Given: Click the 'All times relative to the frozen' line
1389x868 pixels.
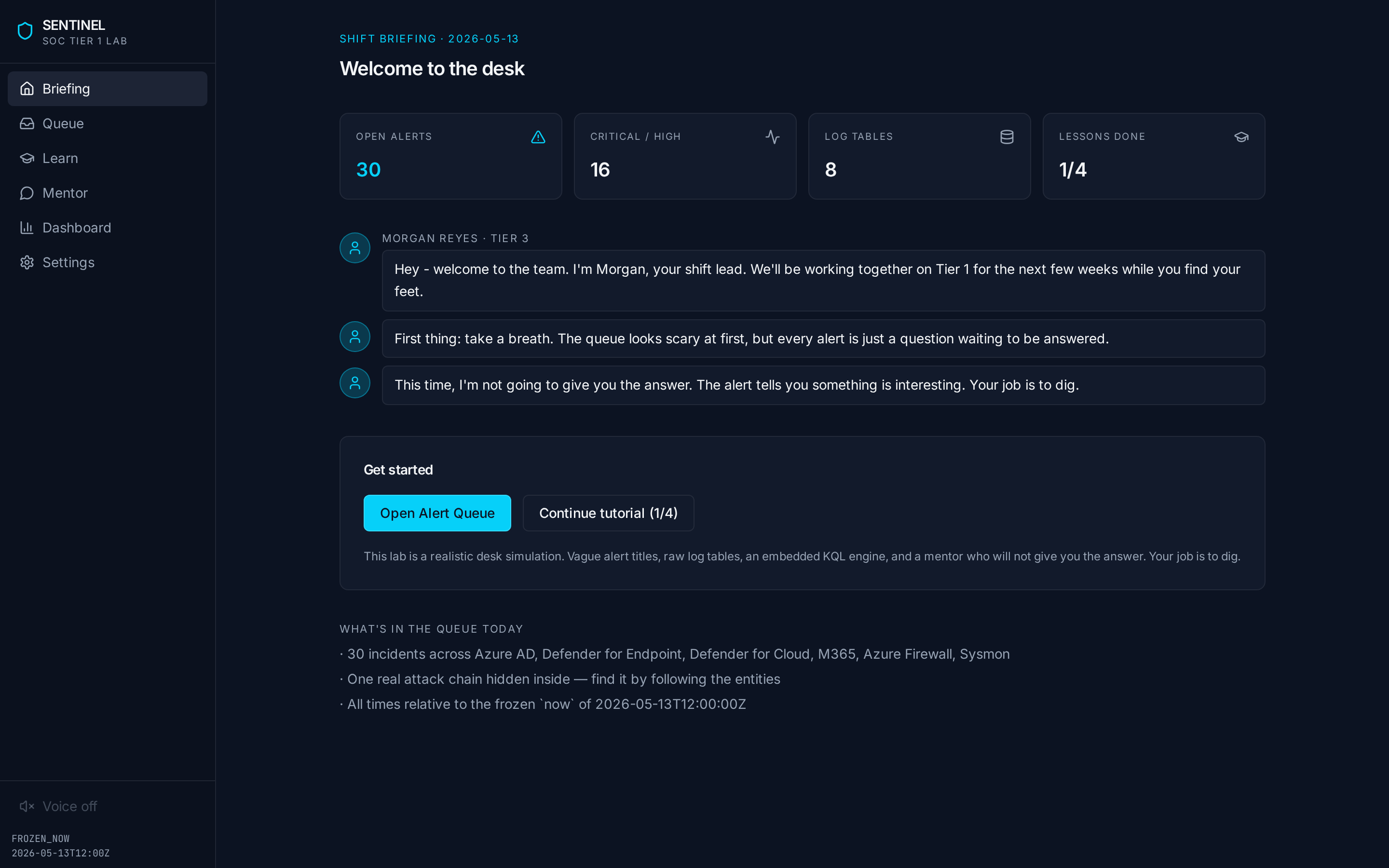Looking at the screenshot, I should point(543,704).
